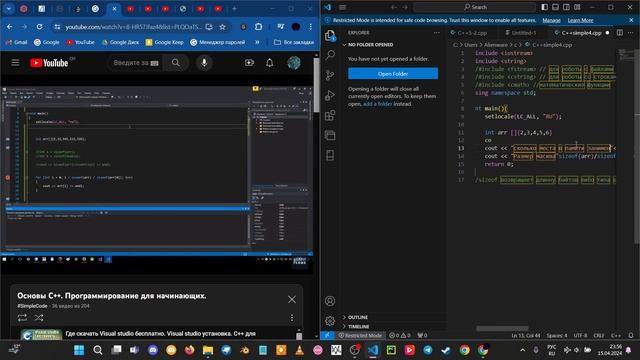Toggle loop playlist in YouTube playlist panel
Screen dimensions: 640x360
(x=22, y=318)
